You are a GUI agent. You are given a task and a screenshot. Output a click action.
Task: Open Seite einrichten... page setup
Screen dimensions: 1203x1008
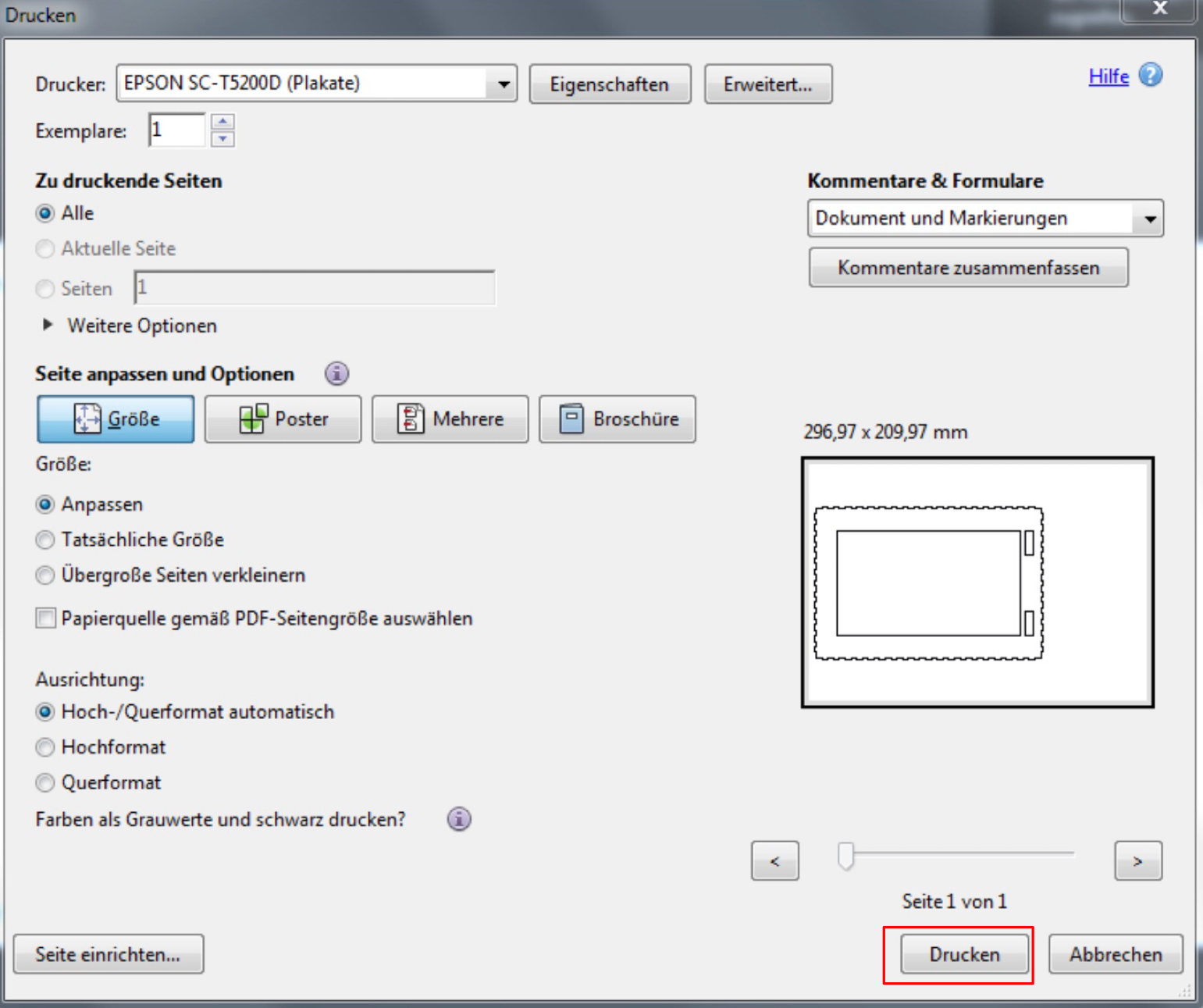tap(109, 954)
